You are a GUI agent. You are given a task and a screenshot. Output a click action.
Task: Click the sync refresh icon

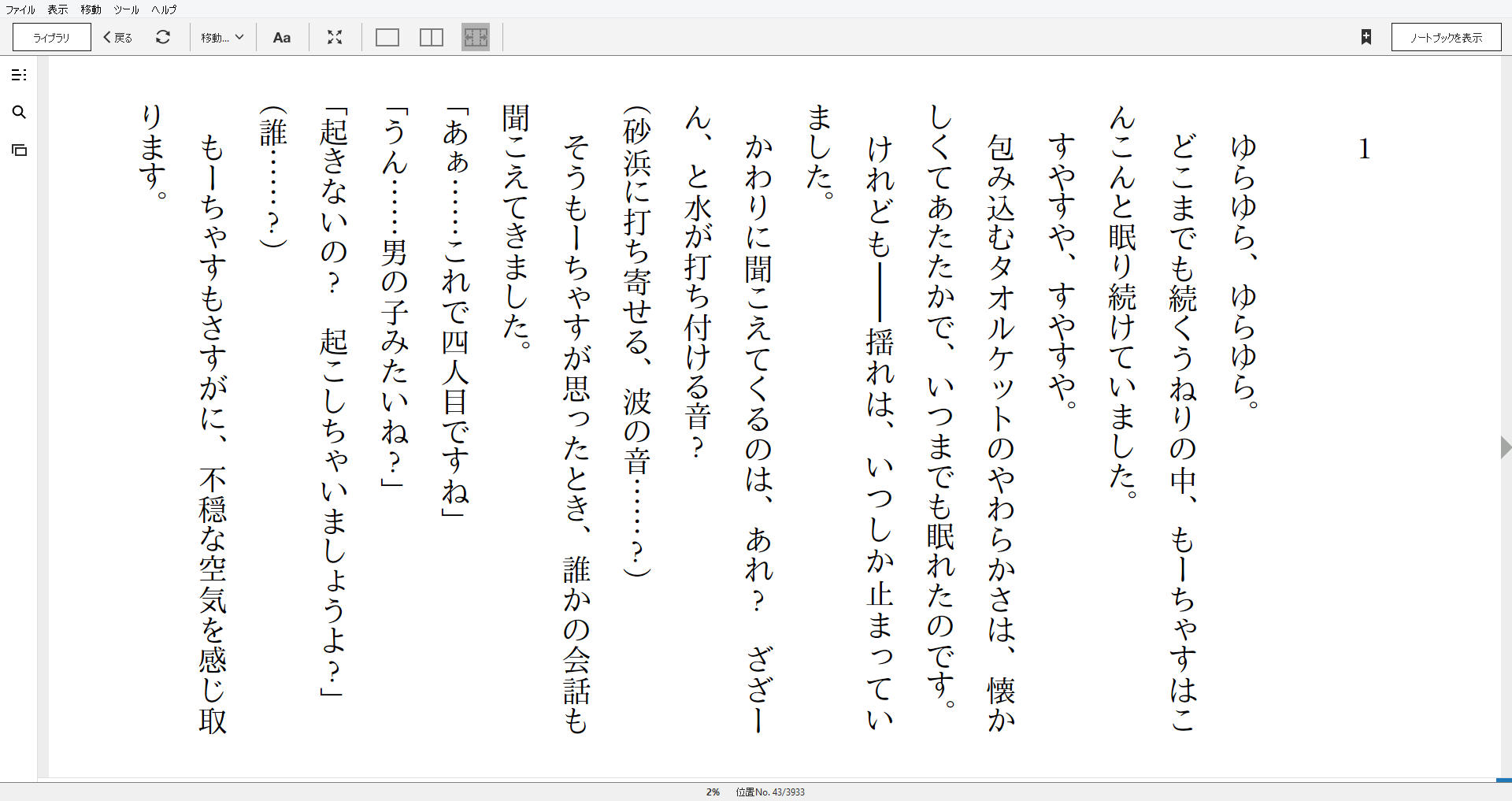163,37
